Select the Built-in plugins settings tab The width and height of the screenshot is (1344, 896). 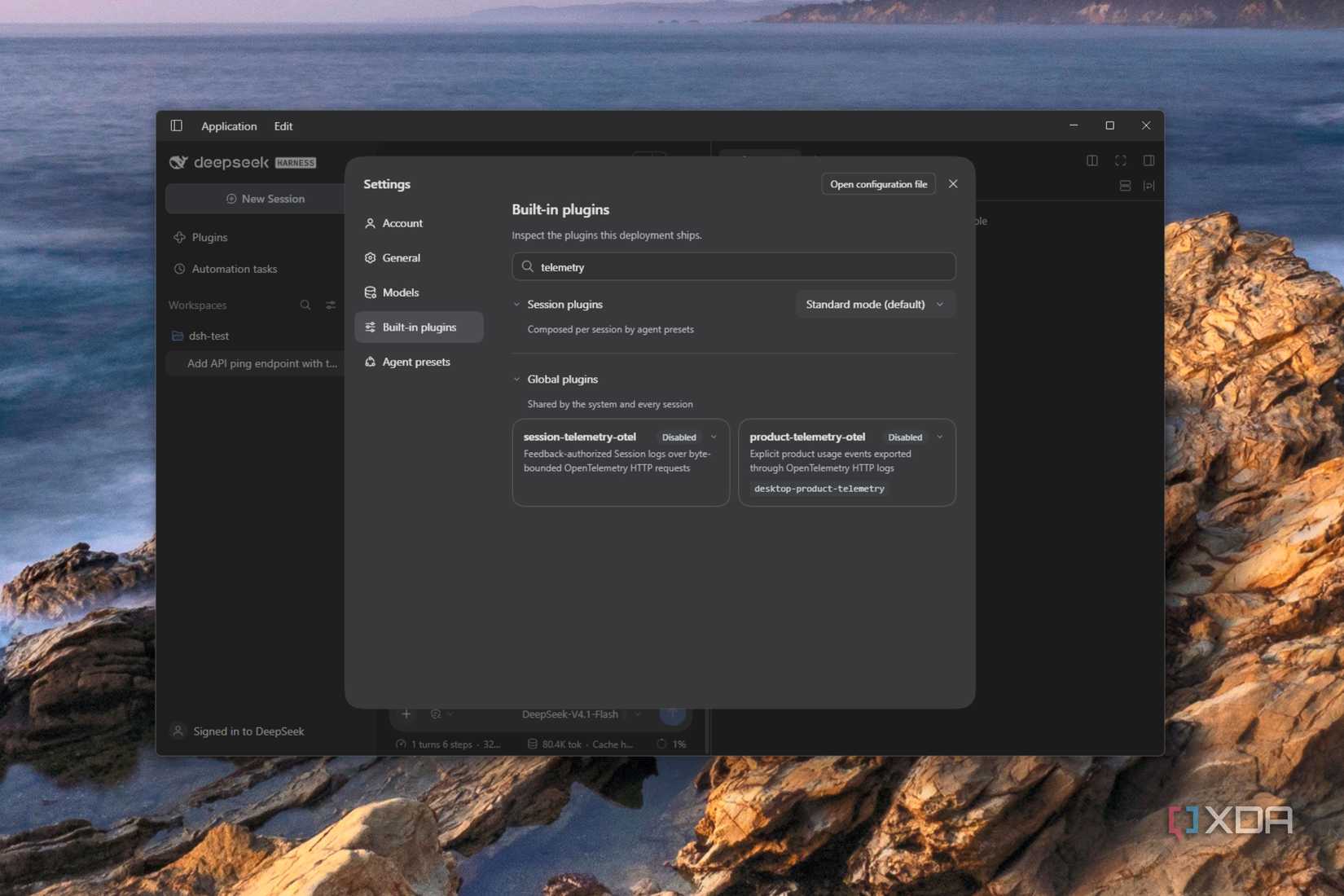419,327
